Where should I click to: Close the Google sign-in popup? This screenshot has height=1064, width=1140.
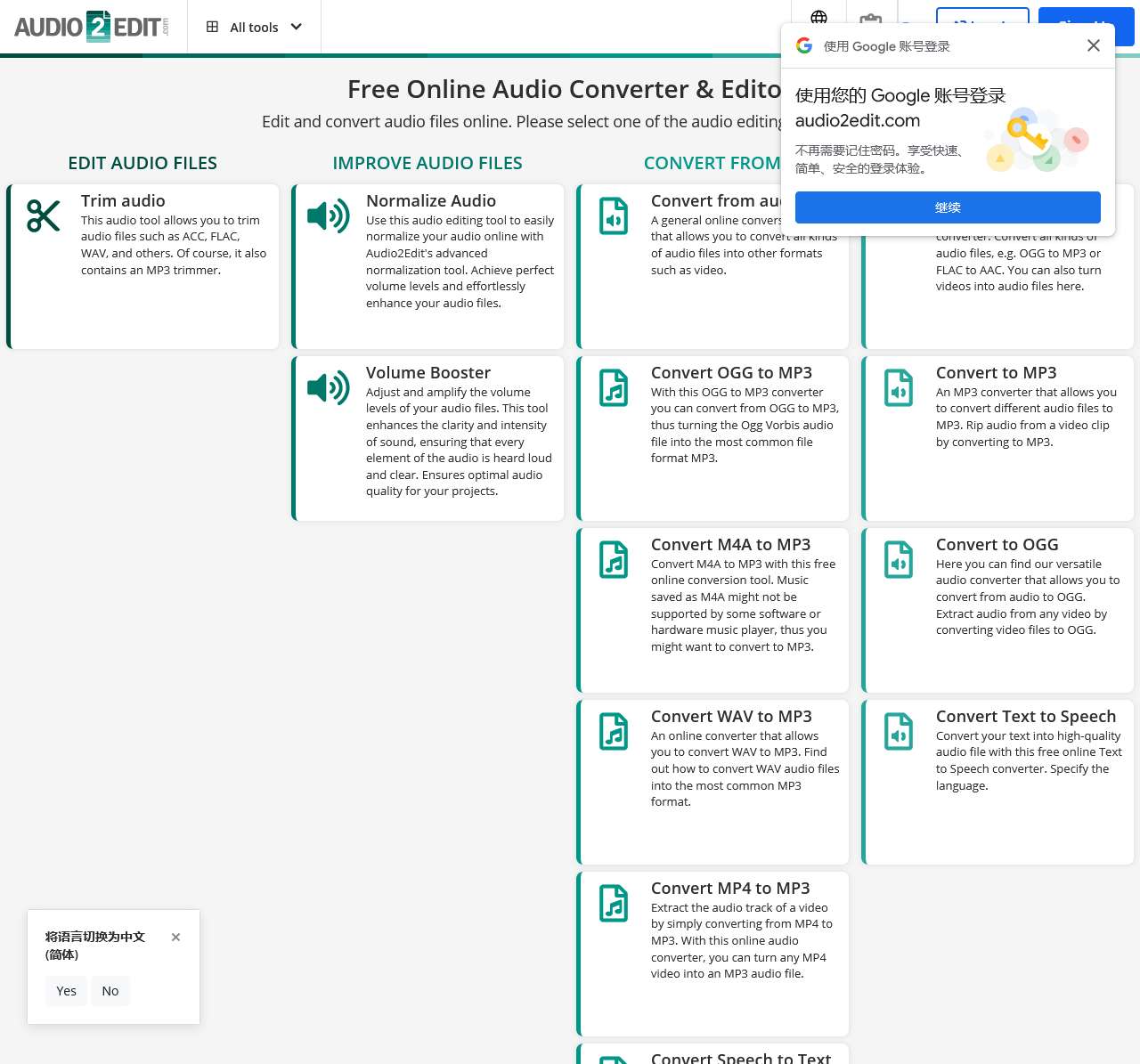pyautogui.click(x=1094, y=45)
